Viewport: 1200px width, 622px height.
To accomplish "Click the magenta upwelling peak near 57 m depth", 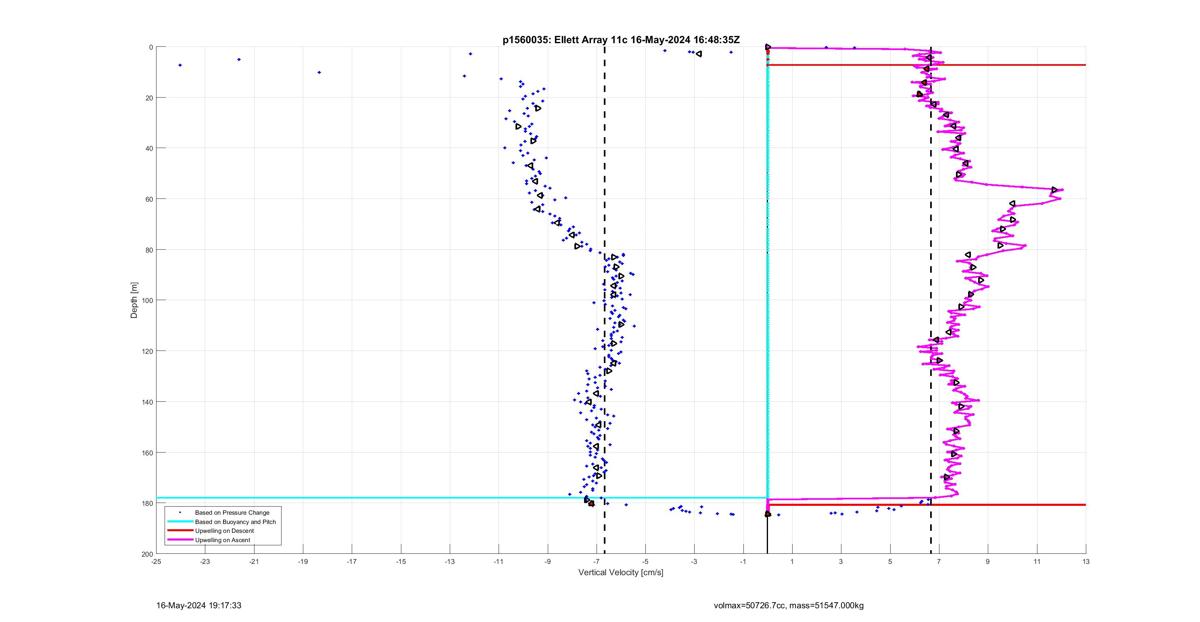I will (x=1057, y=190).
